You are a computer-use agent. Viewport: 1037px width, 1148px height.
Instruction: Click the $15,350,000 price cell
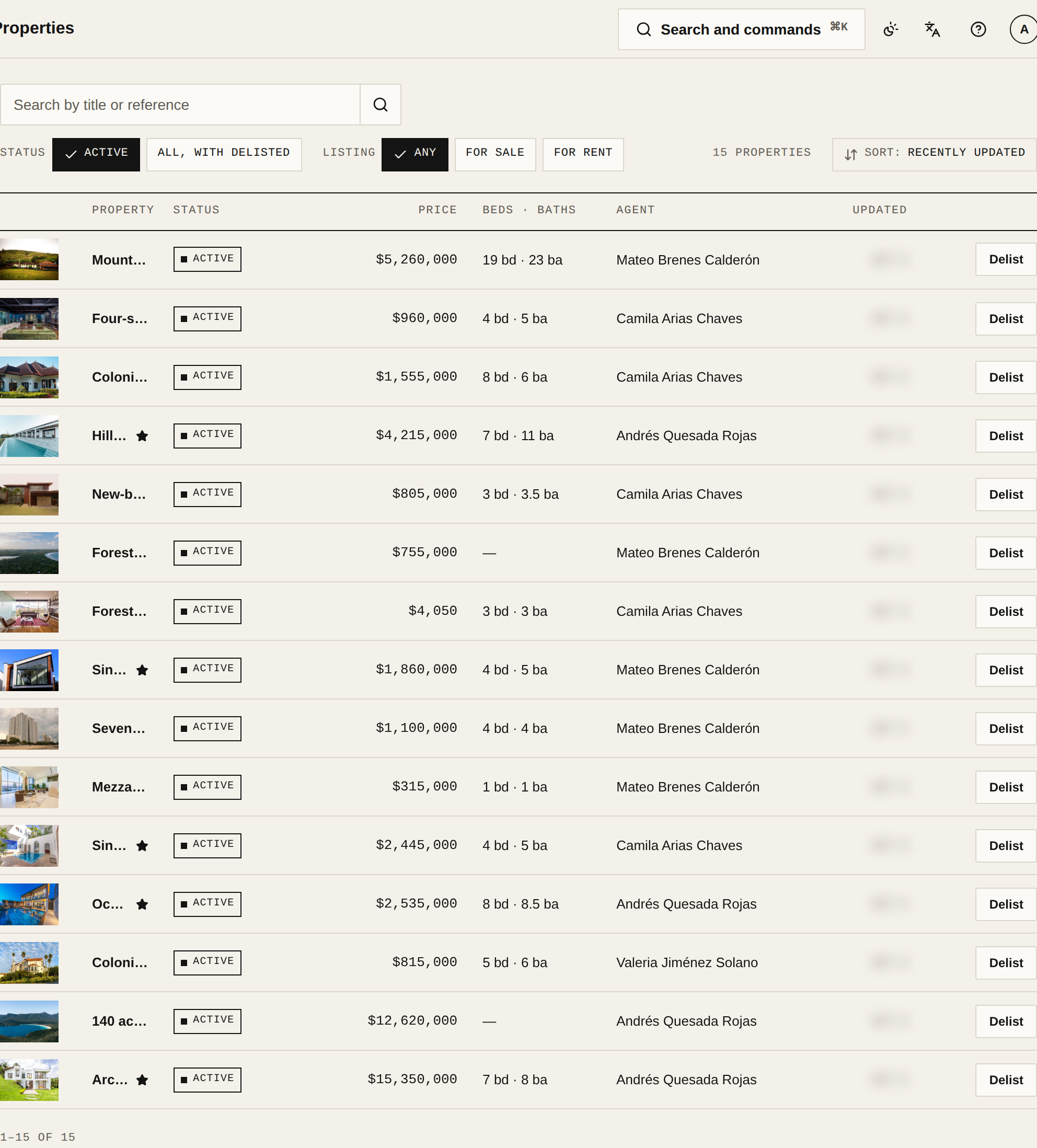[x=412, y=1080]
